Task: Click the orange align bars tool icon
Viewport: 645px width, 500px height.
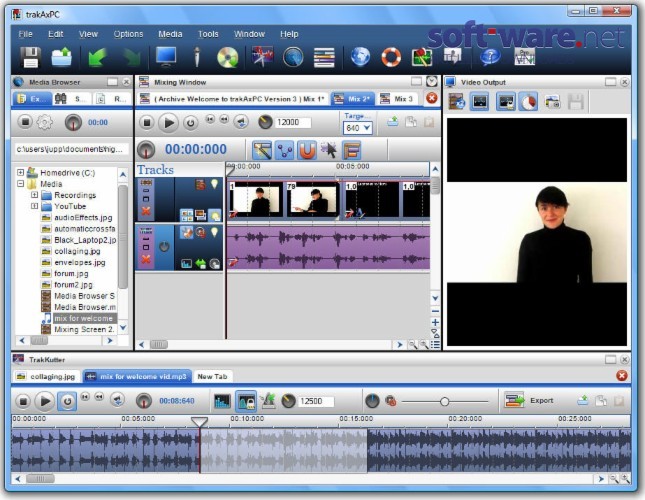Action: point(351,150)
